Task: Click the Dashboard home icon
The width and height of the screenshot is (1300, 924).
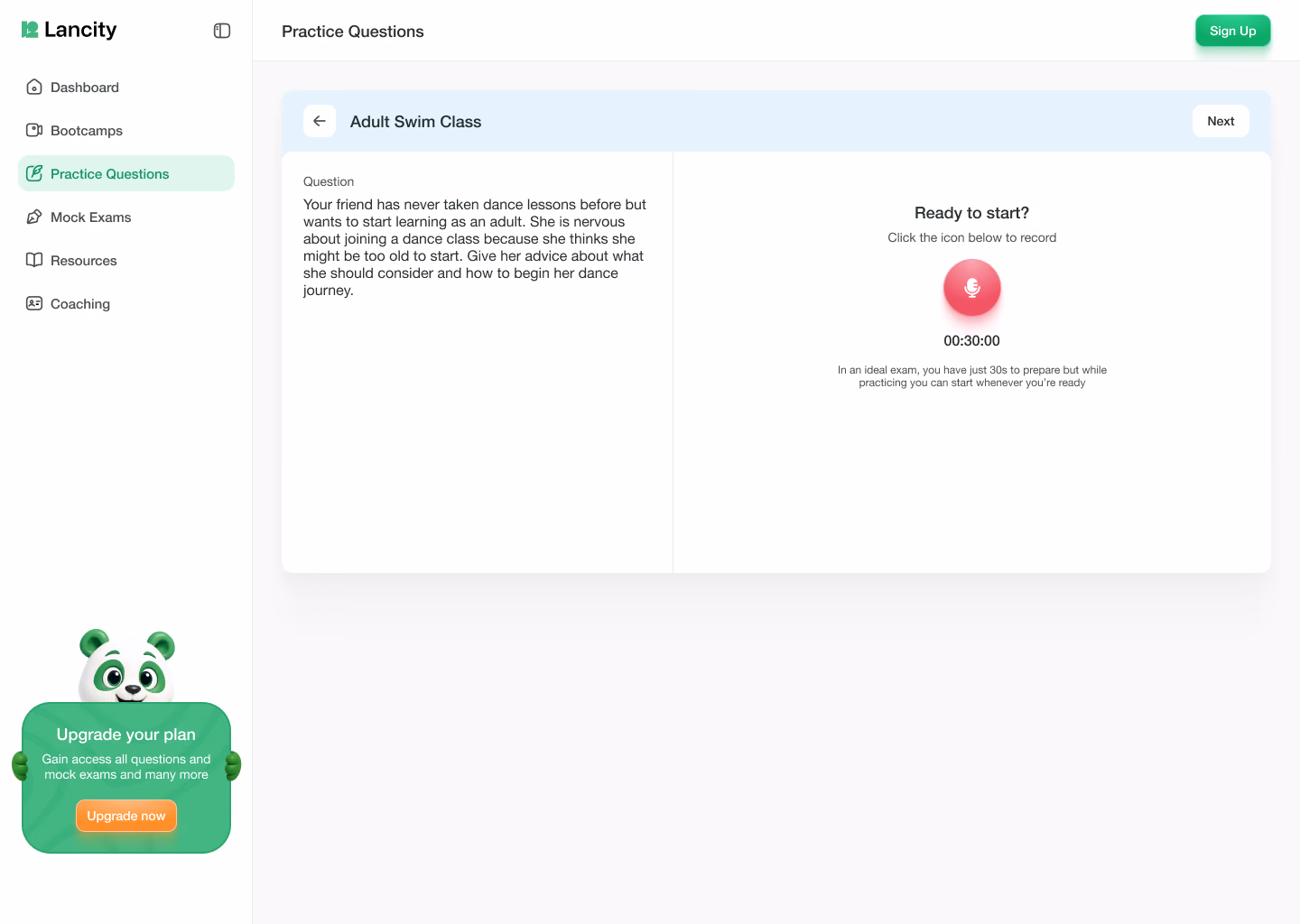Action: pos(34,87)
